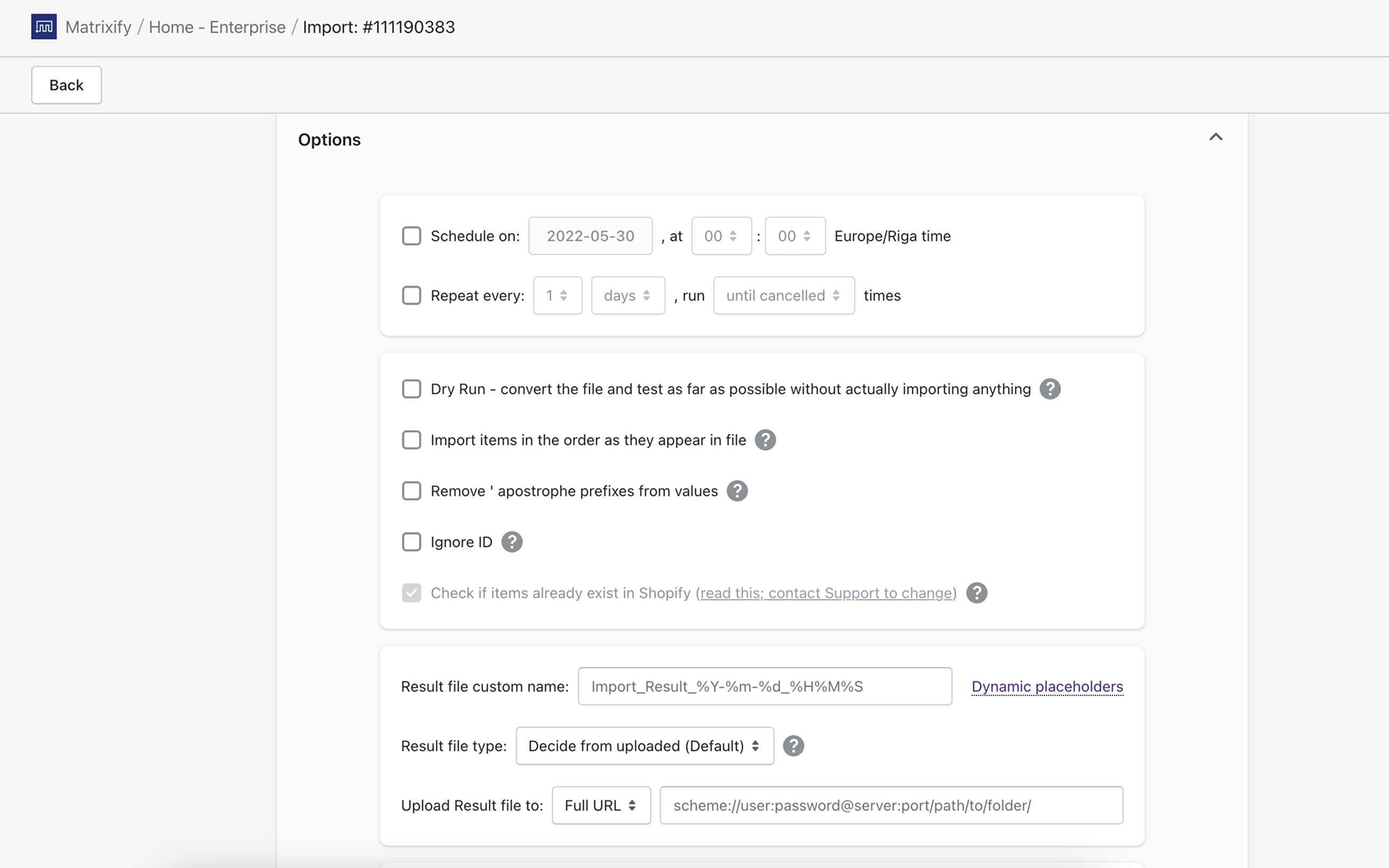Screen dimensions: 1389x868
Task: Collapse the Options section chevron
Action: click(1215, 137)
